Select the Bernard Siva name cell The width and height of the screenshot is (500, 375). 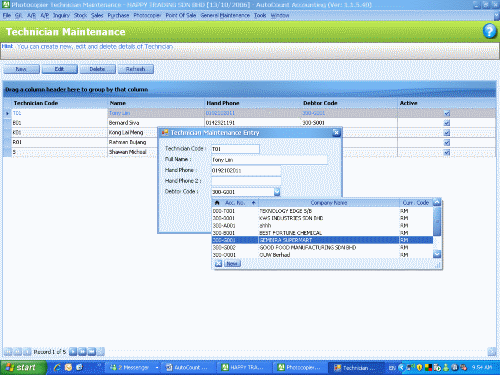(x=156, y=123)
